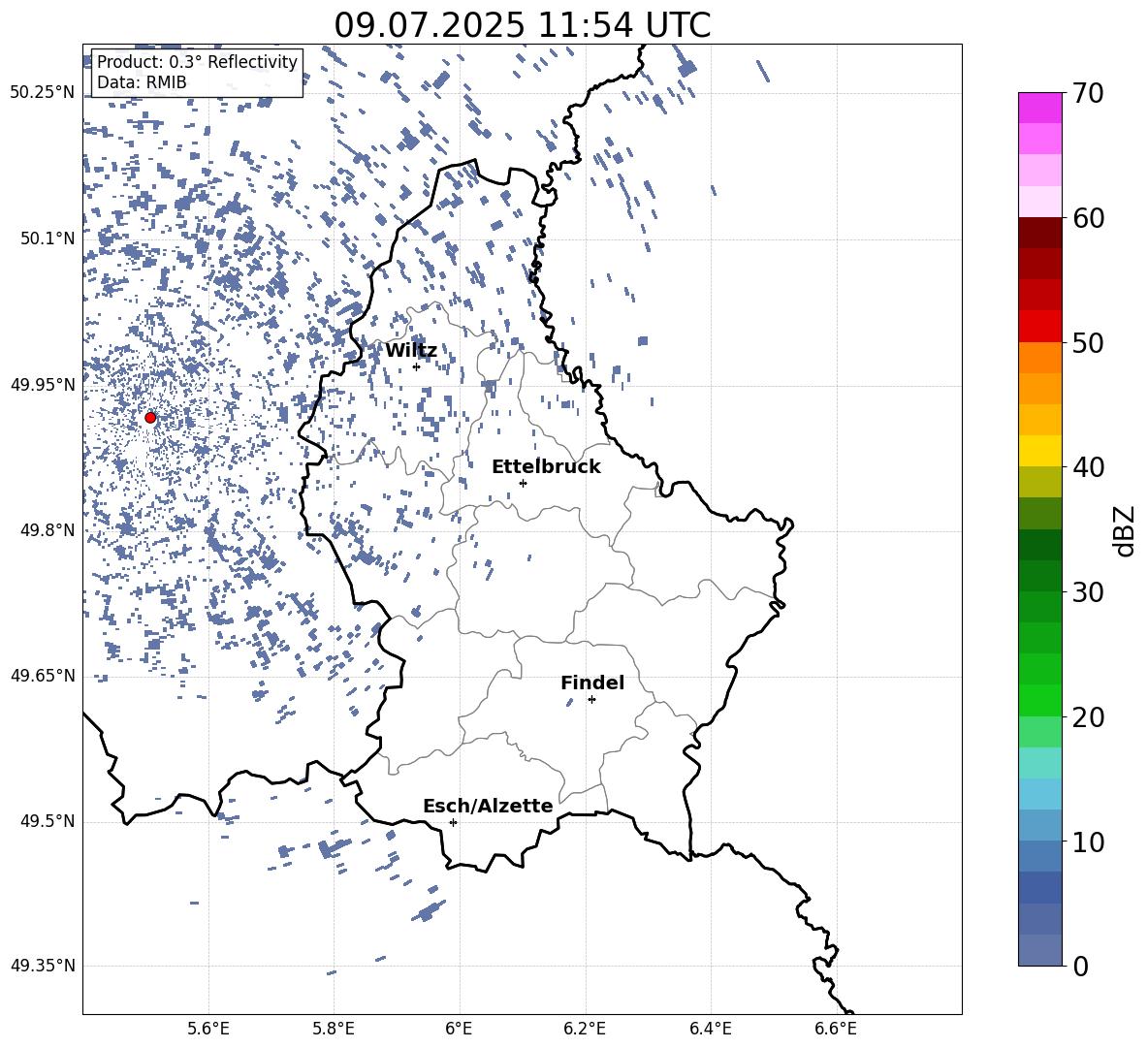Select the Wiltz city label
This screenshot has height=1048, width=1148.
pos(411,351)
